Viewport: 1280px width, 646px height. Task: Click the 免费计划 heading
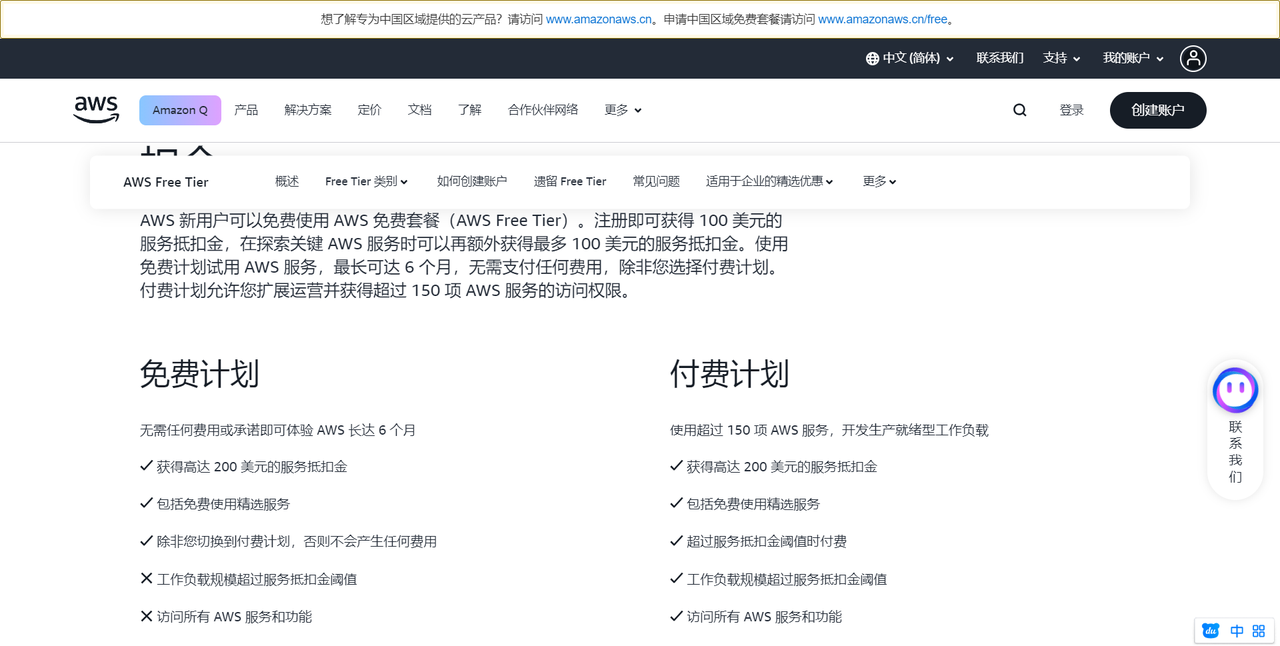(200, 374)
